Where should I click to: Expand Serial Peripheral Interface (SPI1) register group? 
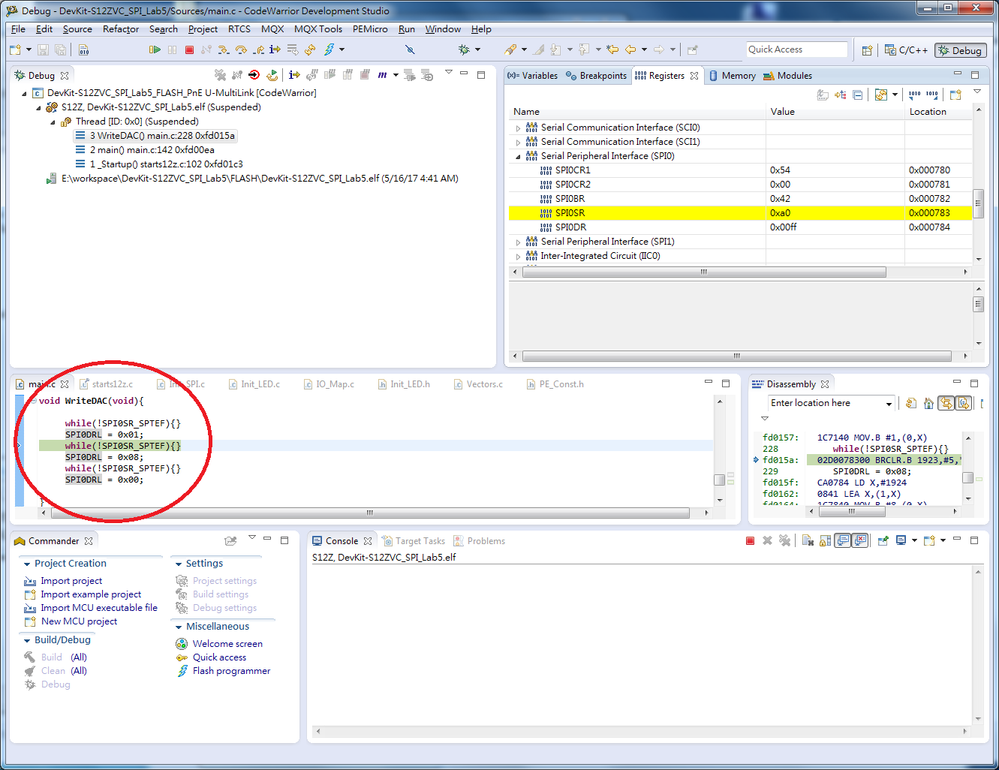pyautogui.click(x=518, y=242)
